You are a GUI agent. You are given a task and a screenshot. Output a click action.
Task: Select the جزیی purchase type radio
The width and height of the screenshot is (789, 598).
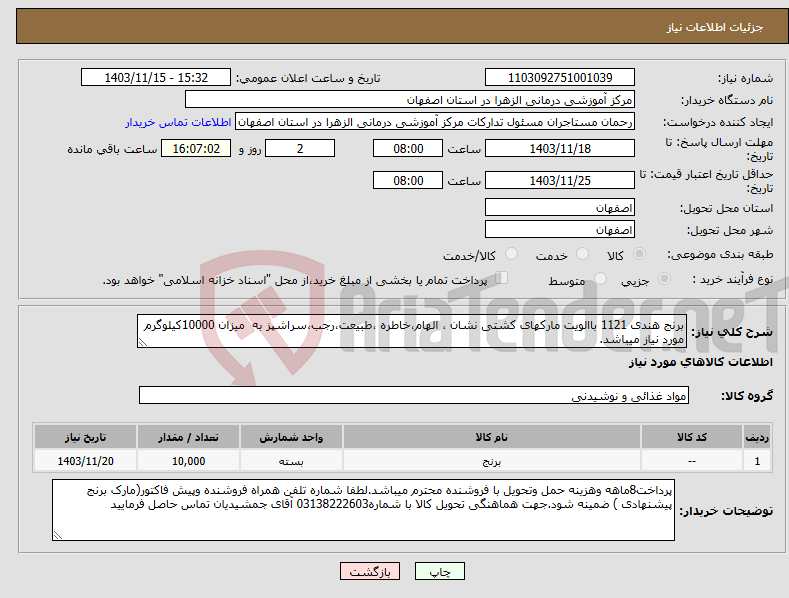[665, 278]
